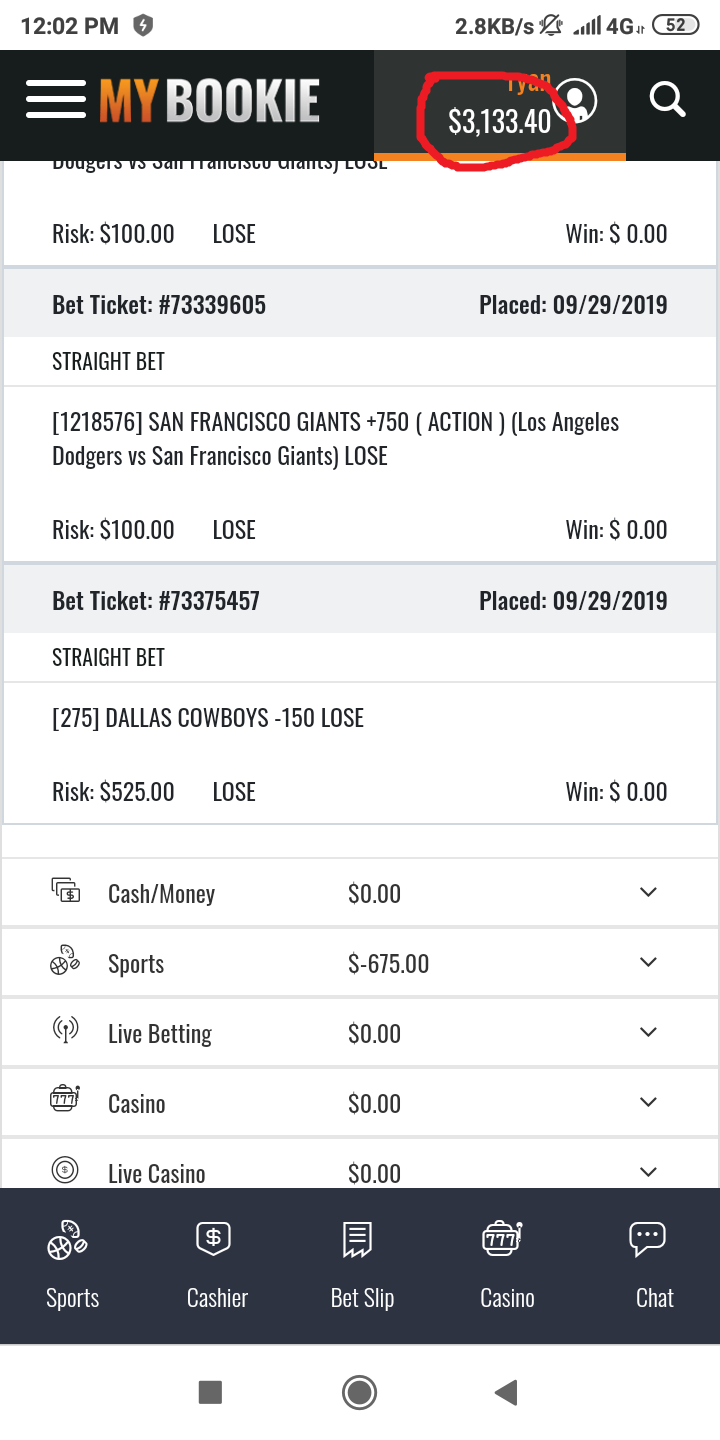Screen dimensions: 720x1440
Task: Tap the Casino slot machine icon in bottom bar
Action: tap(503, 1238)
